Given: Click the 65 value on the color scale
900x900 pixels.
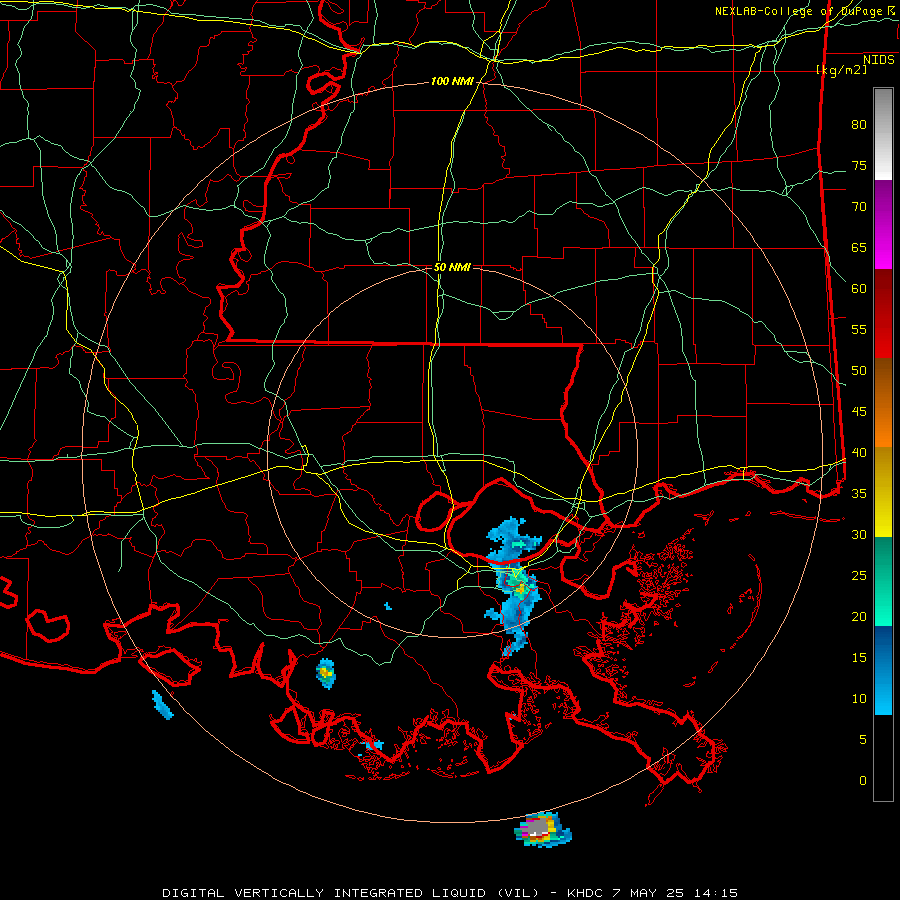Looking at the screenshot, I should tap(859, 248).
